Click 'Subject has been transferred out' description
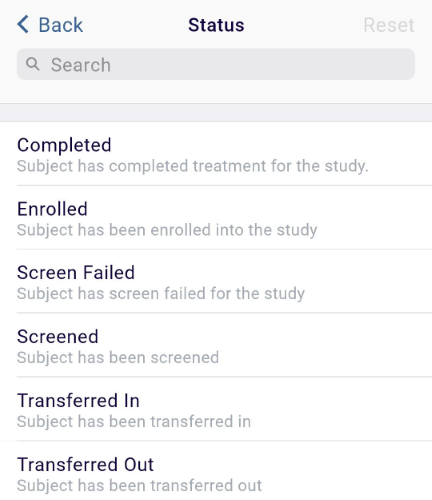The width and height of the screenshot is (432, 500). pos(139,485)
